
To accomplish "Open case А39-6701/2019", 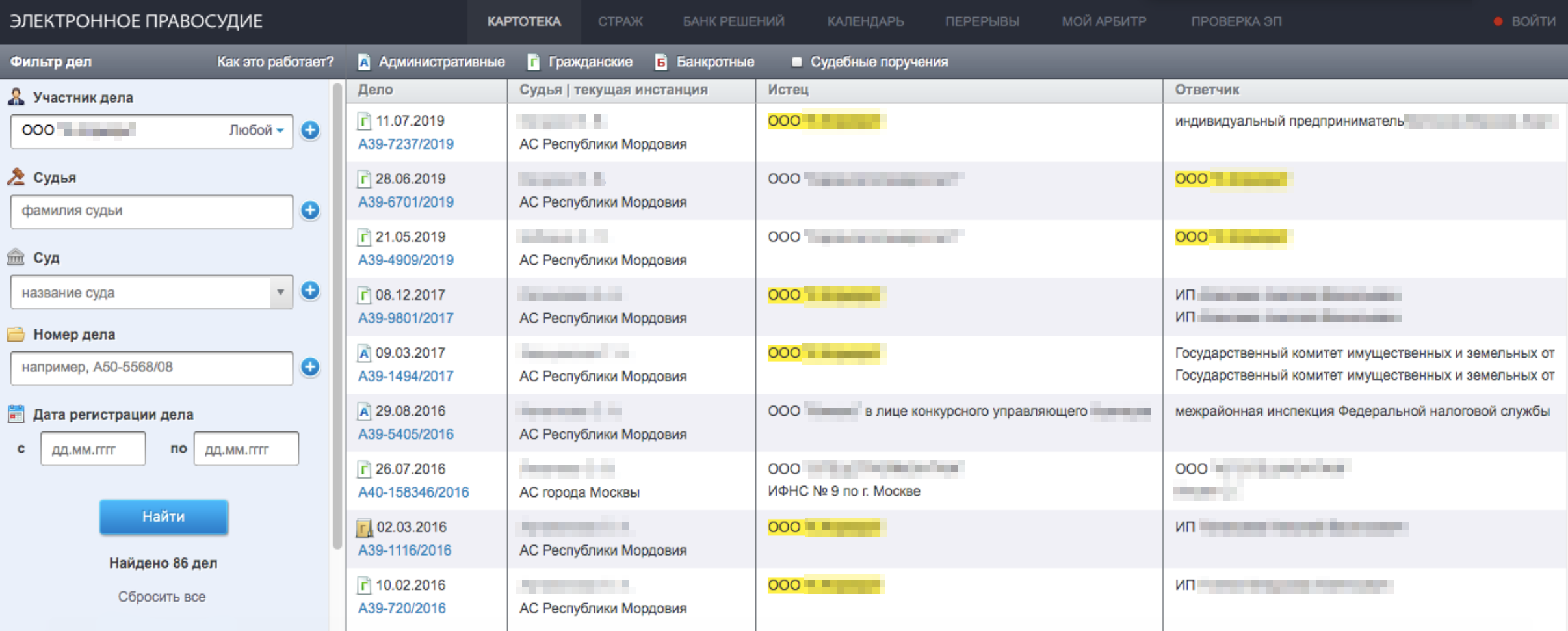I will [x=406, y=202].
